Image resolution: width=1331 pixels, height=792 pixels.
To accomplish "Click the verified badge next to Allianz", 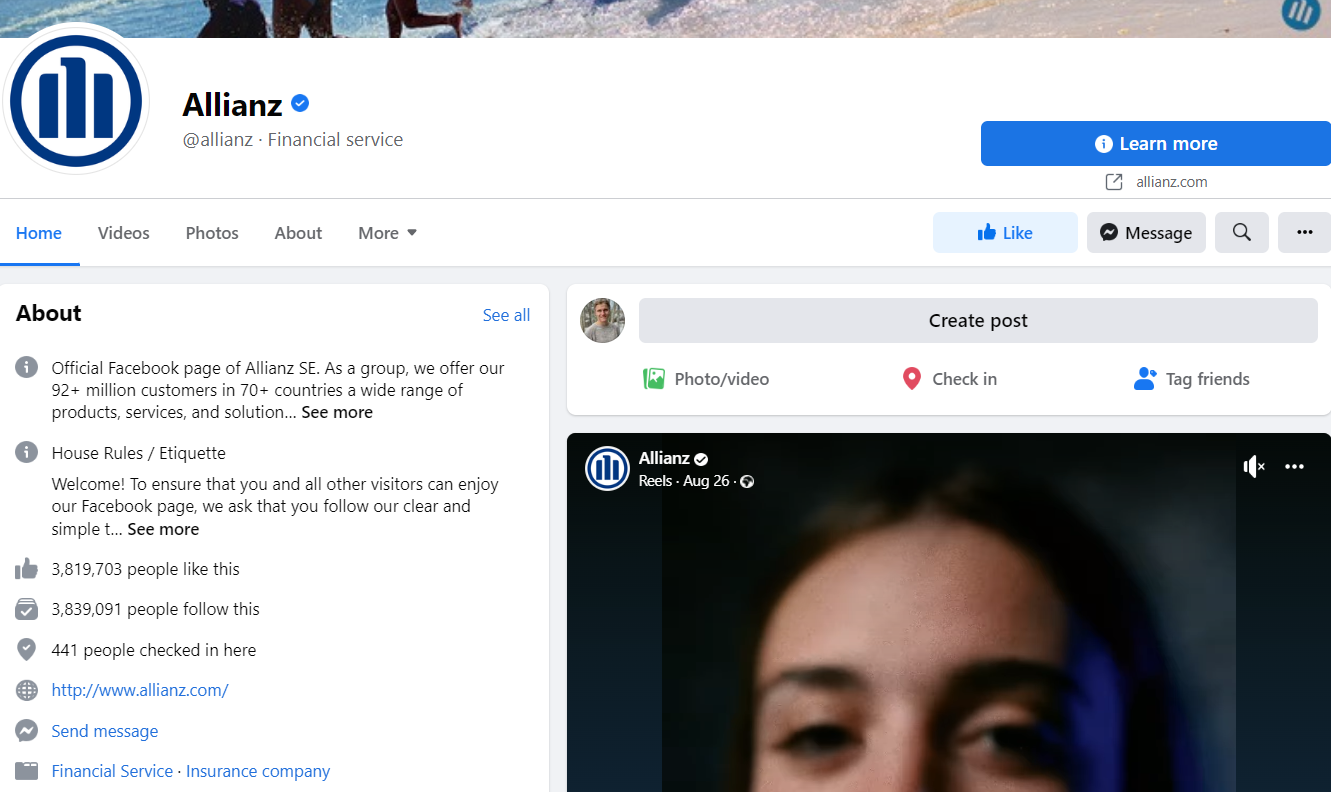I will (x=300, y=102).
